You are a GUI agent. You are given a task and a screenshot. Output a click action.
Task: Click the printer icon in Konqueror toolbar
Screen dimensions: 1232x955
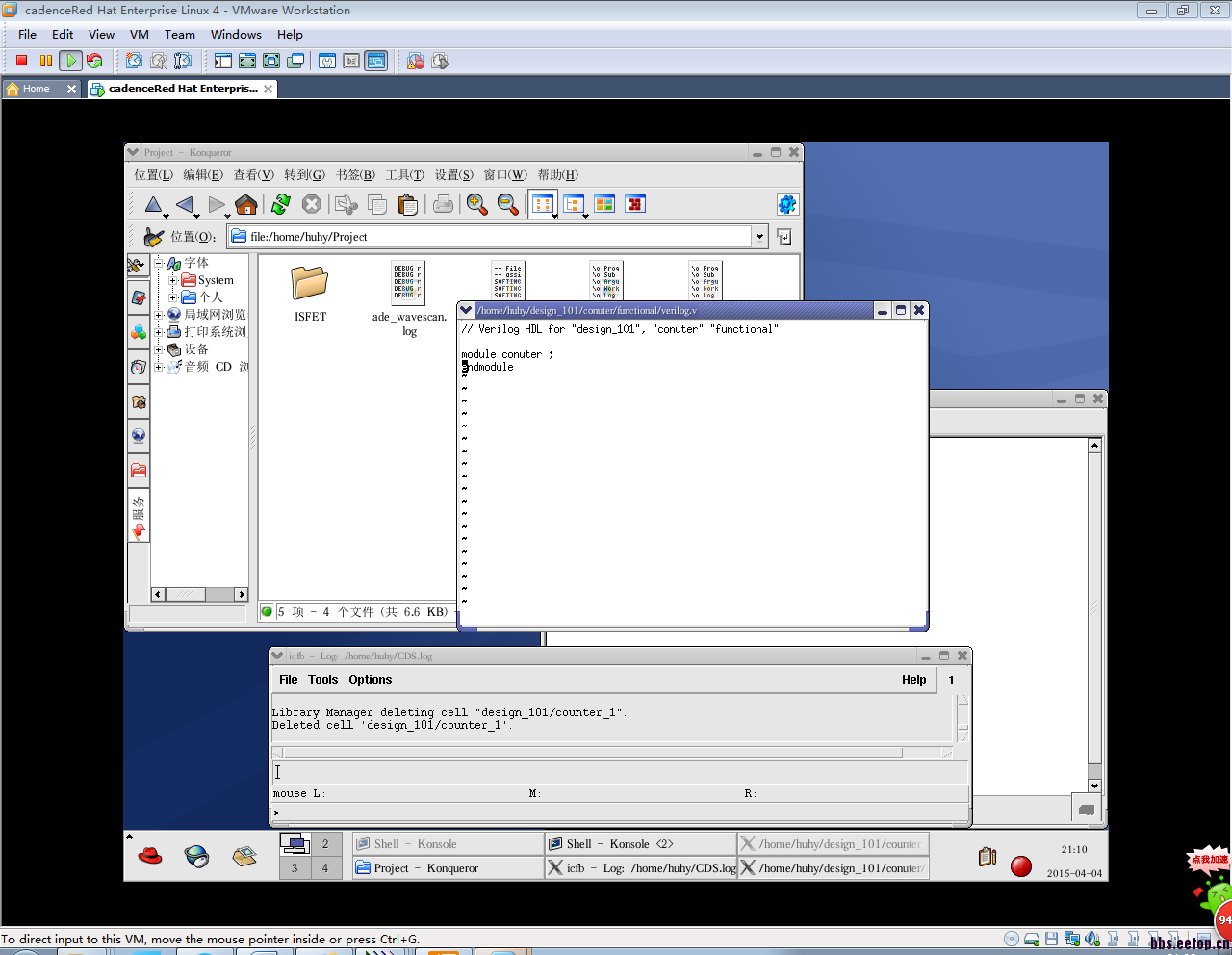point(443,204)
